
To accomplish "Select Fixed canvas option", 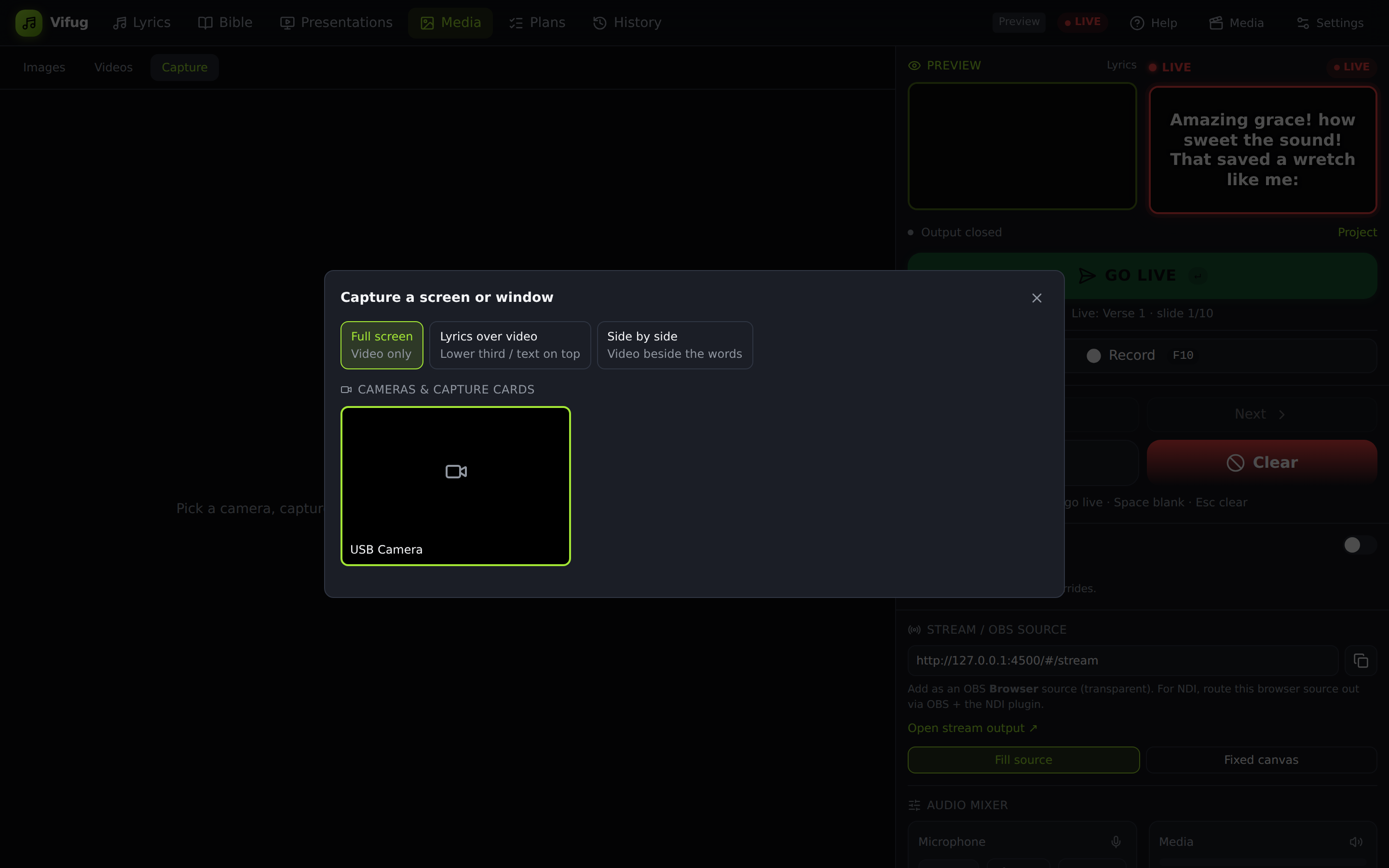I will 1261,759.
